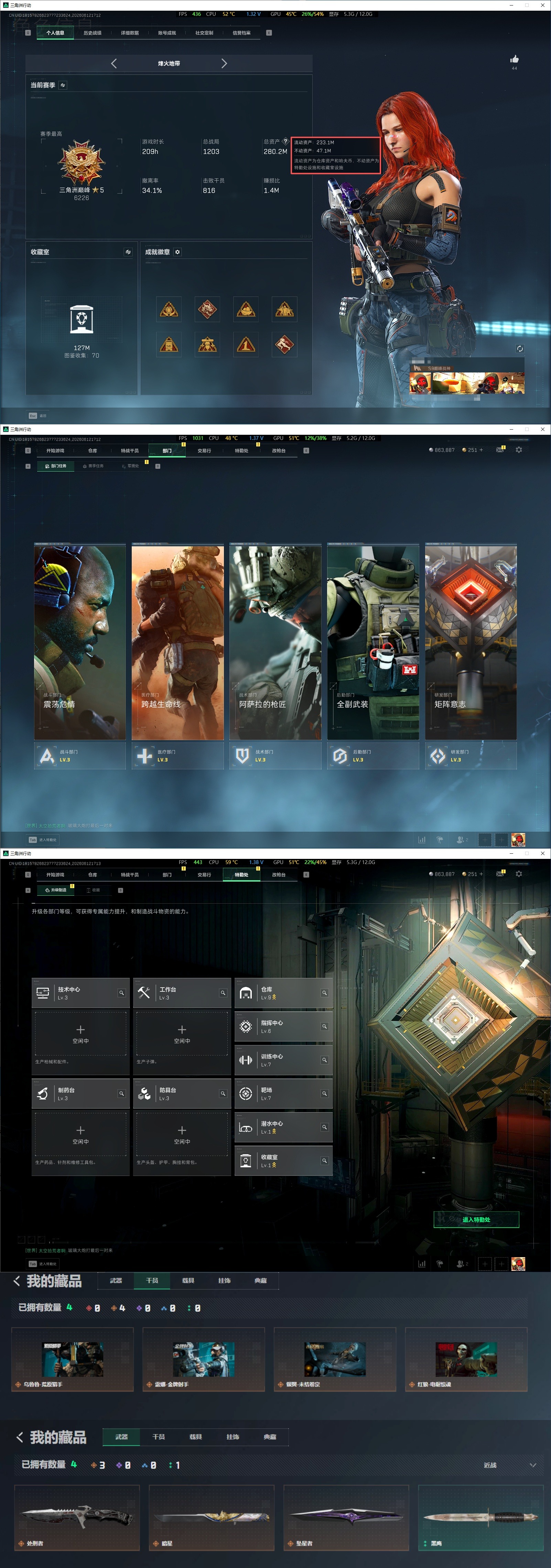Viewport: 551px width, 1568px height.
Task: Open the 矩阵意志 department card
Action: 471,642
